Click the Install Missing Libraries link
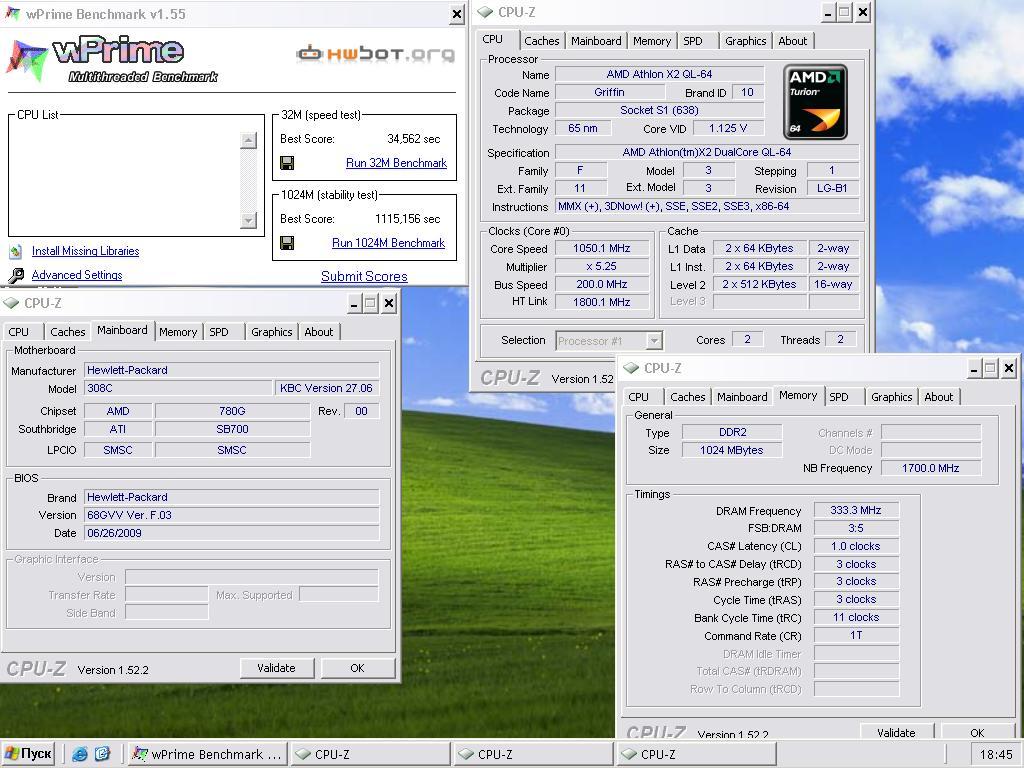Image resolution: width=1024 pixels, height=768 pixels. click(x=86, y=251)
